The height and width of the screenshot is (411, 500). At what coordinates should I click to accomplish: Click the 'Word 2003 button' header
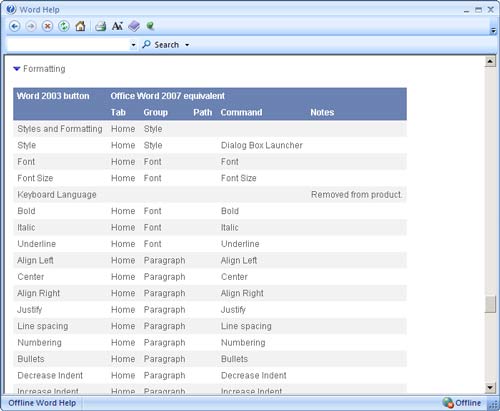tap(53, 96)
